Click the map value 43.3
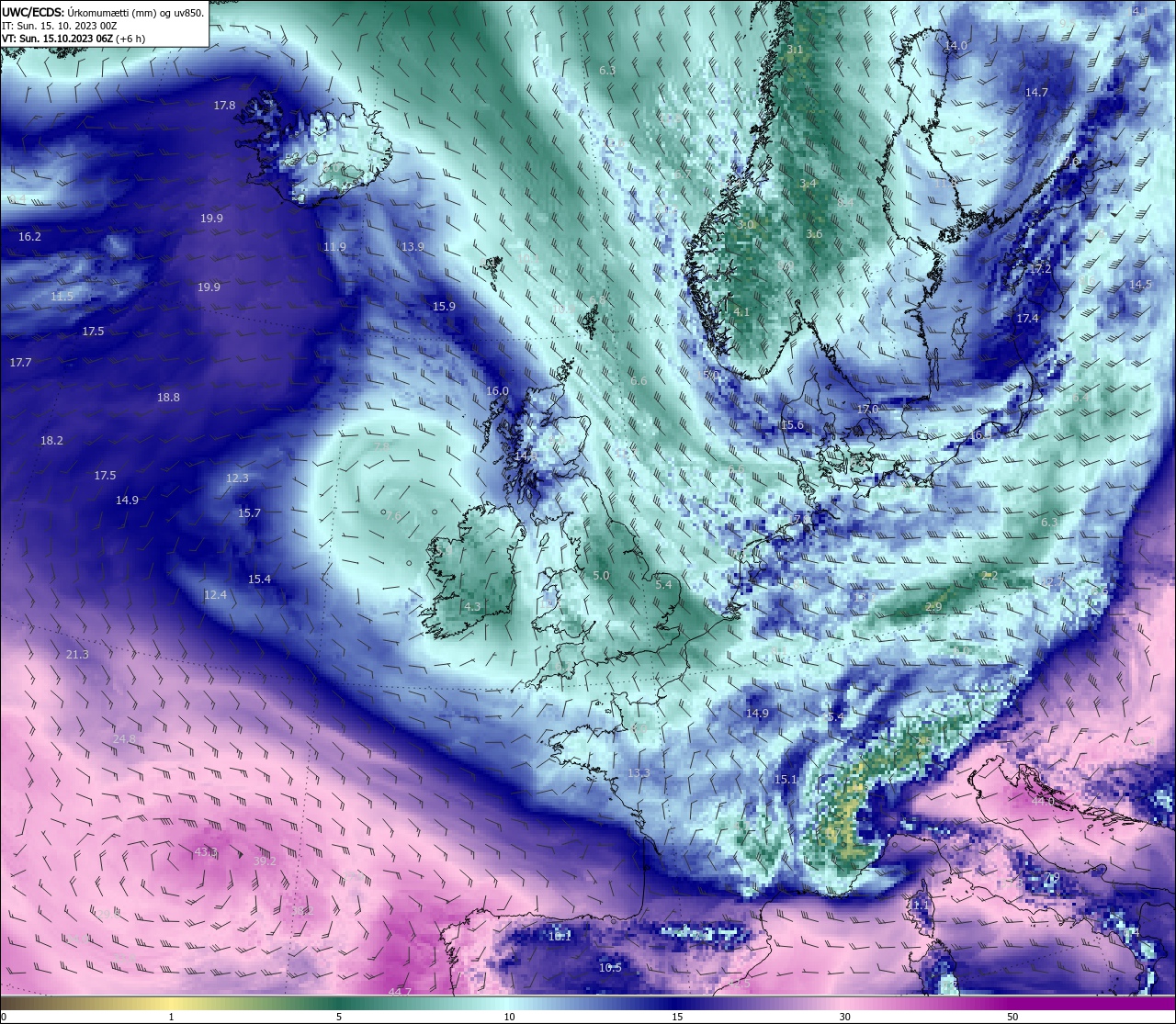Image resolution: width=1176 pixels, height=1024 pixels. (x=206, y=852)
